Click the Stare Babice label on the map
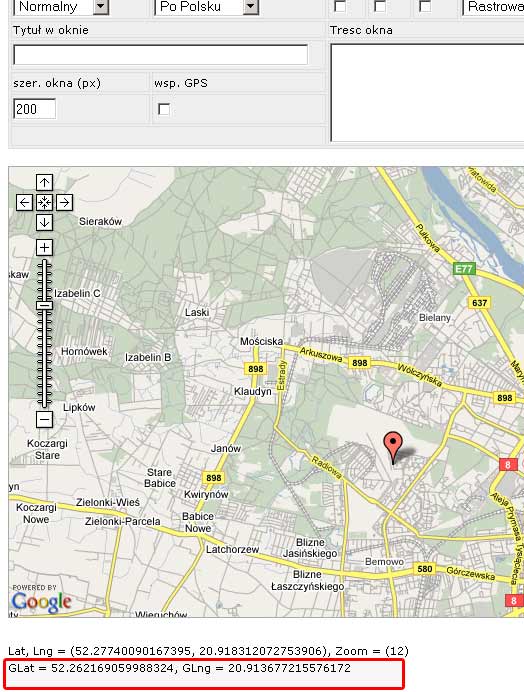 (x=159, y=478)
